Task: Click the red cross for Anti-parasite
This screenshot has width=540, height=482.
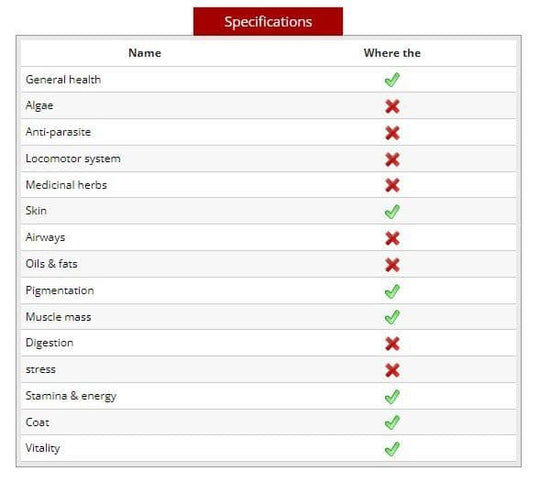Action: pos(392,133)
